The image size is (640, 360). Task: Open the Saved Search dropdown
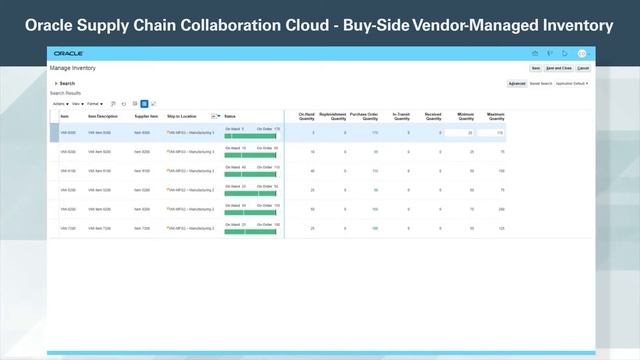[x=572, y=84]
